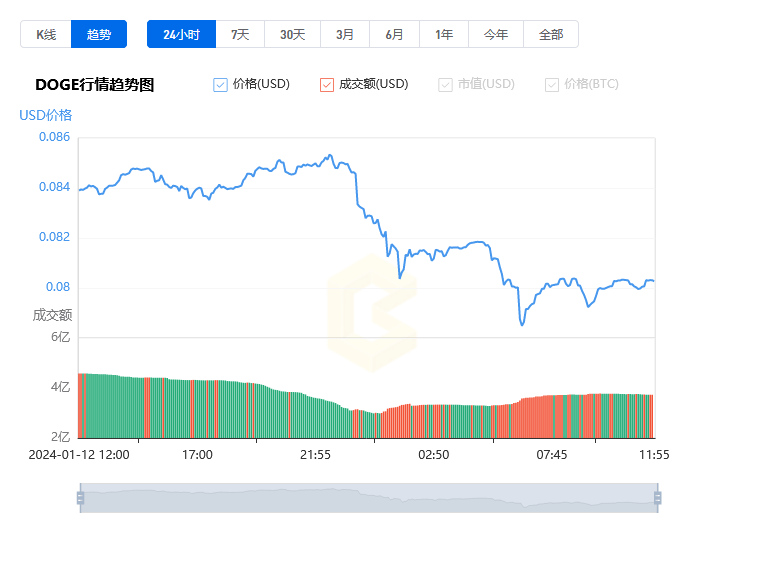Select the 趋势 trend tab
The height and width of the screenshot is (563, 780).
[x=99, y=34]
